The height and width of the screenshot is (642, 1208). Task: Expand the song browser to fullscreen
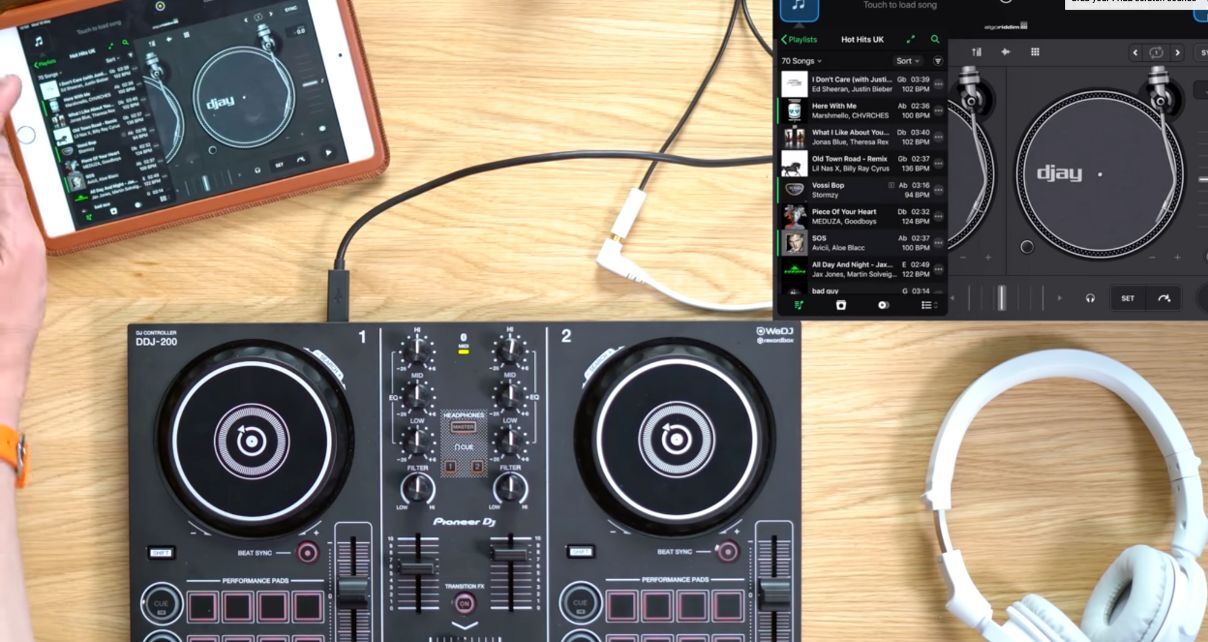(910, 39)
